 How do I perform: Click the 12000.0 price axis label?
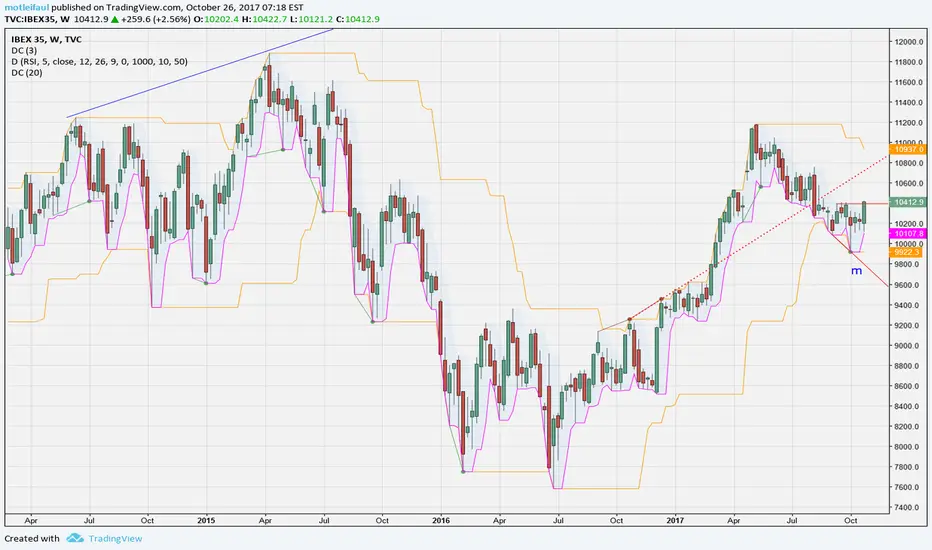click(x=909, y=42)
